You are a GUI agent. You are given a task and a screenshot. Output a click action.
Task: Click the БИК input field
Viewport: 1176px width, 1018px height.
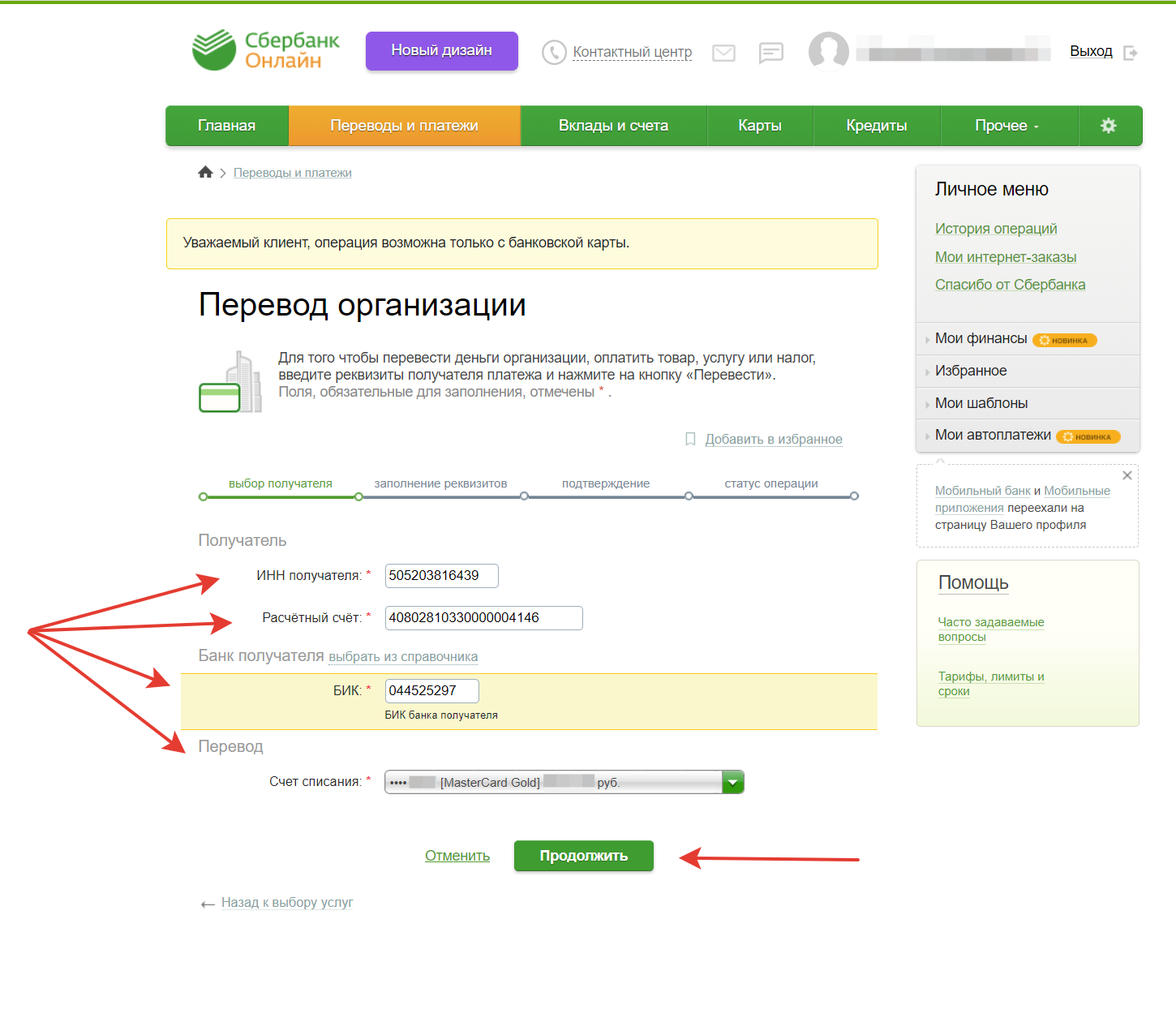coord(431,691)
